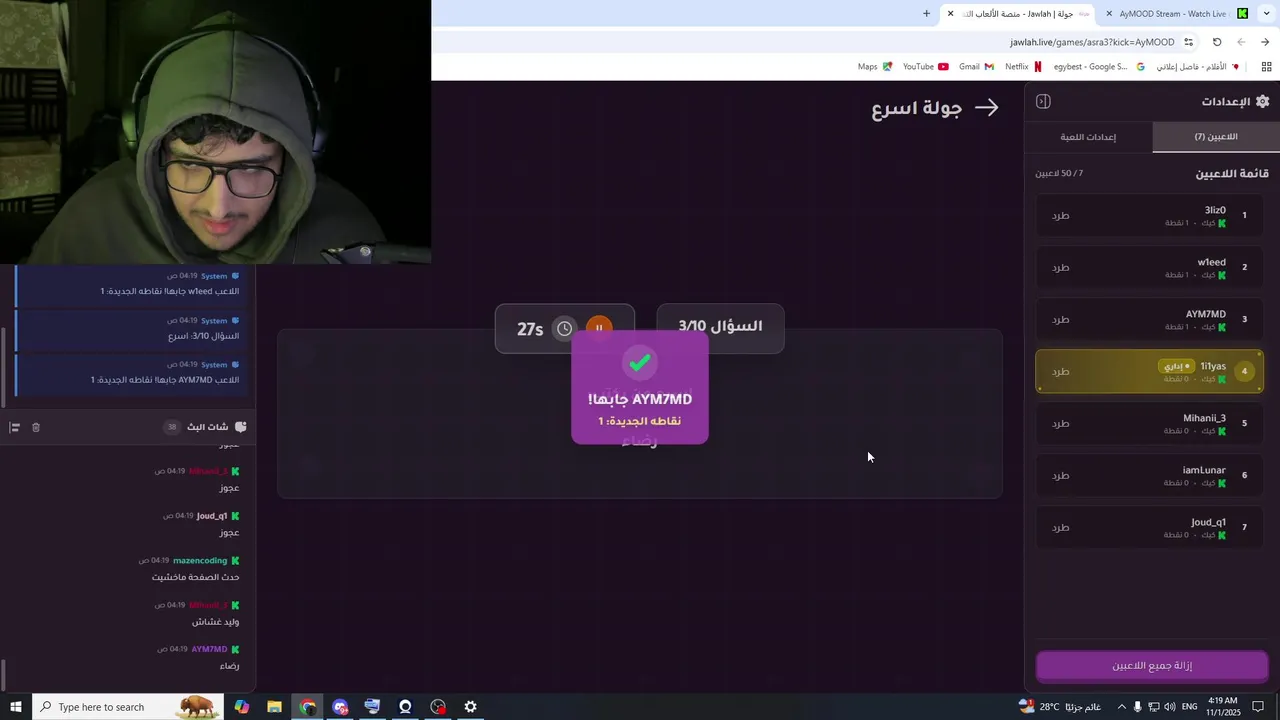Open the Maps bookmark
This screenshot has height=720, width=1280.
point(874,67)
